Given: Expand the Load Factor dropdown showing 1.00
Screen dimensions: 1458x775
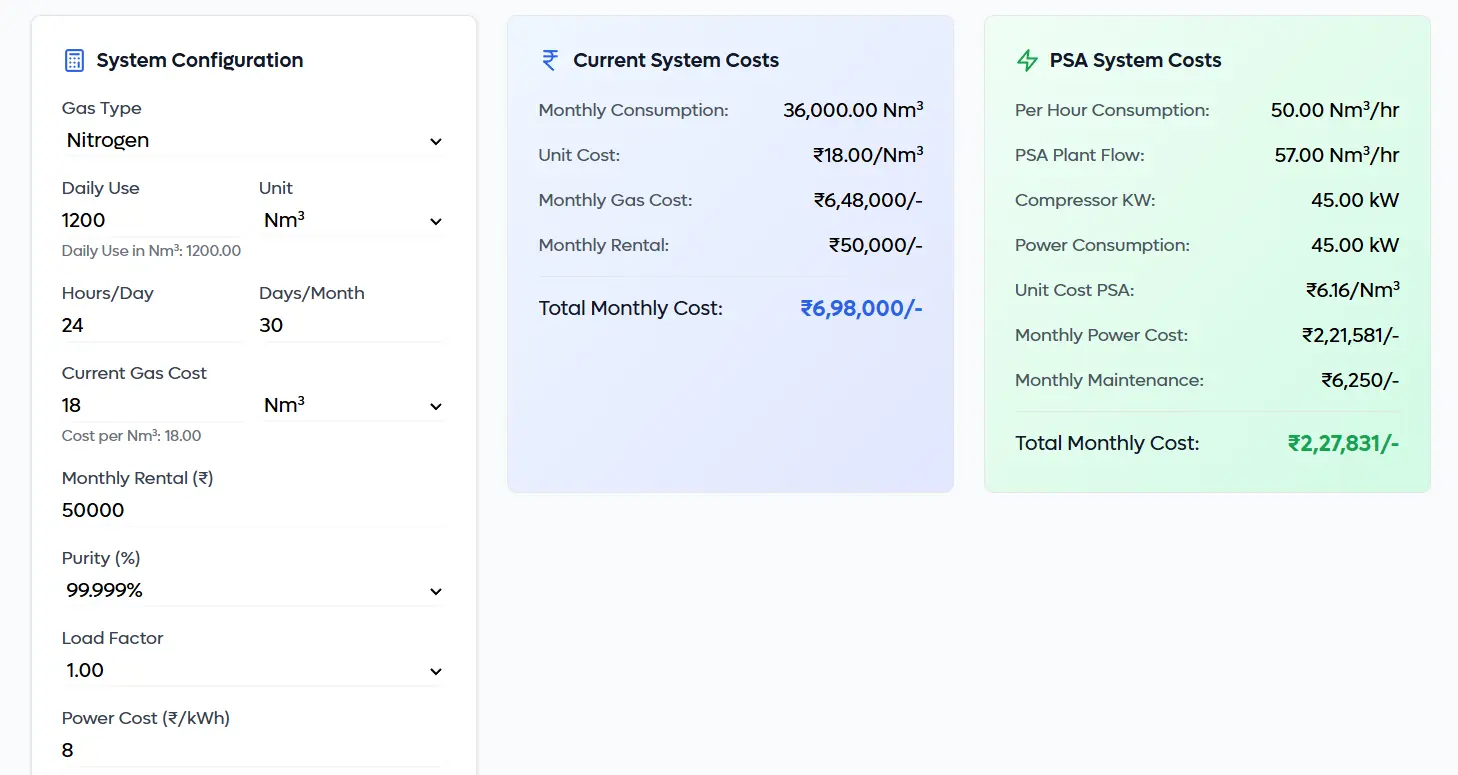Looking at the screenshot, I should 254,671.
